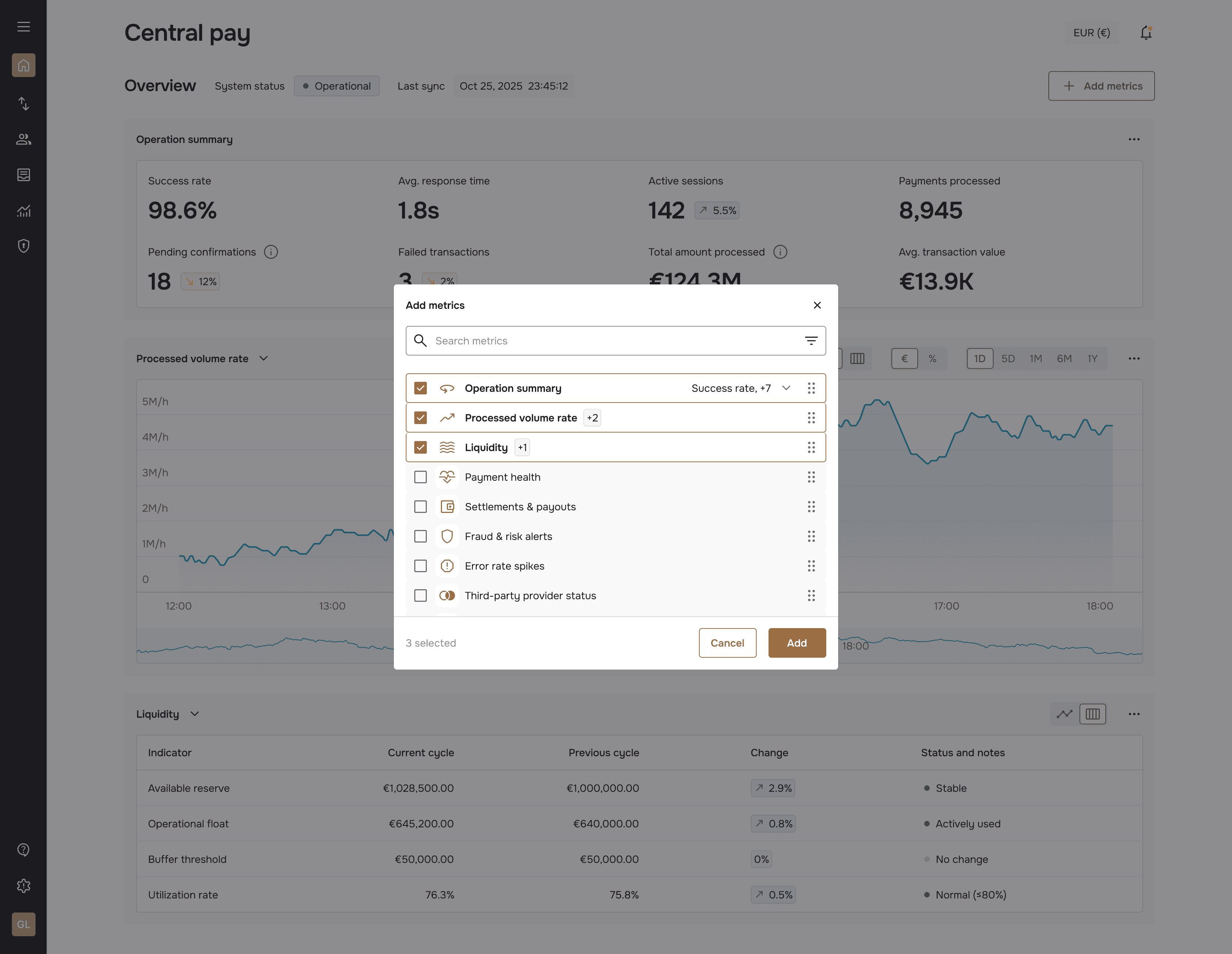
Task: Open the Processed volume rate dropdown
Action: (264, 358)
